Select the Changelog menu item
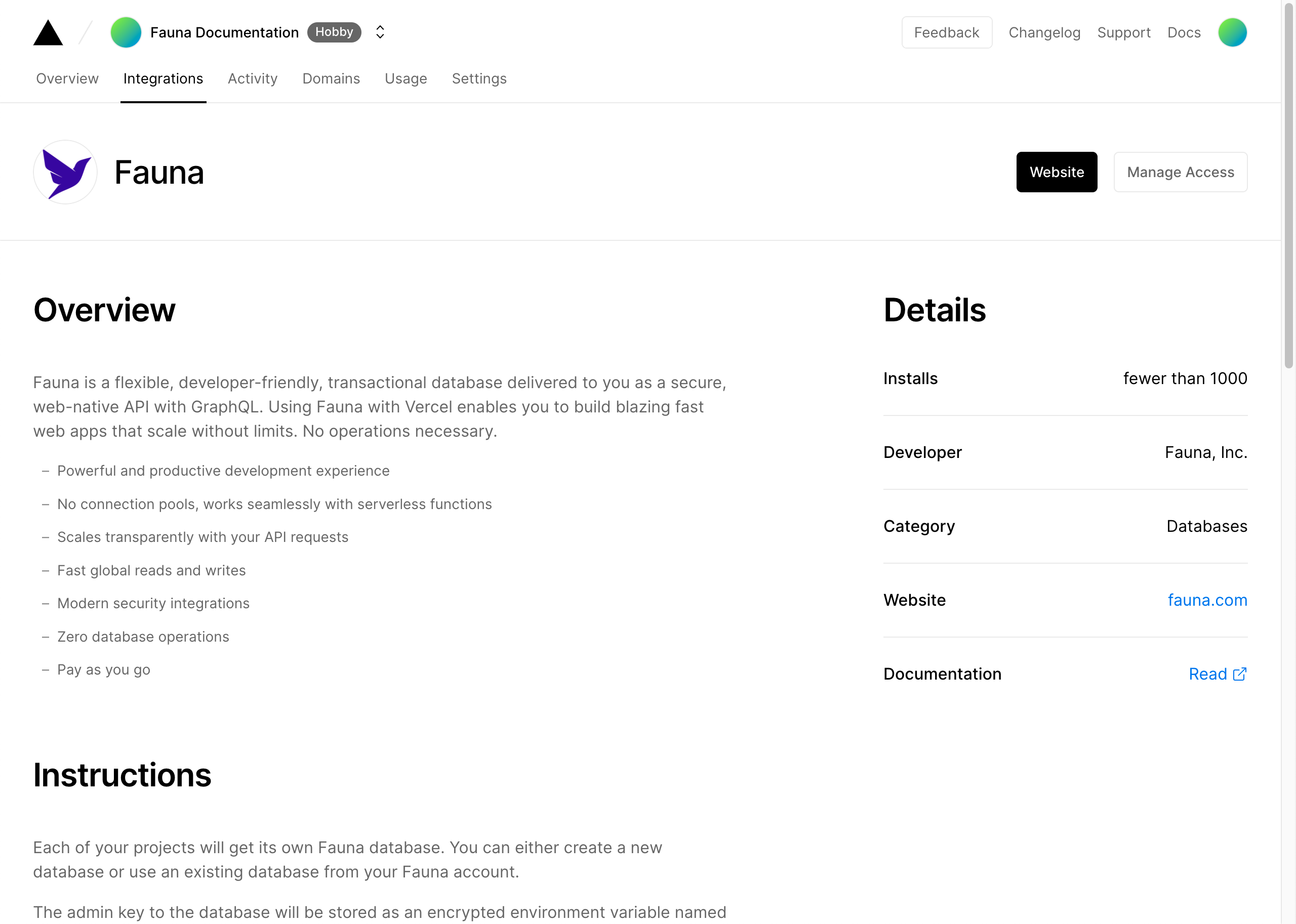1296x924 pixels. [1043, 32]
